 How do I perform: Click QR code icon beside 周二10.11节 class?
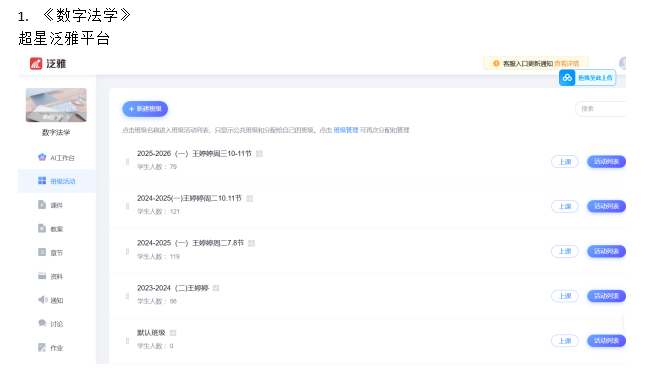point(250,199)
